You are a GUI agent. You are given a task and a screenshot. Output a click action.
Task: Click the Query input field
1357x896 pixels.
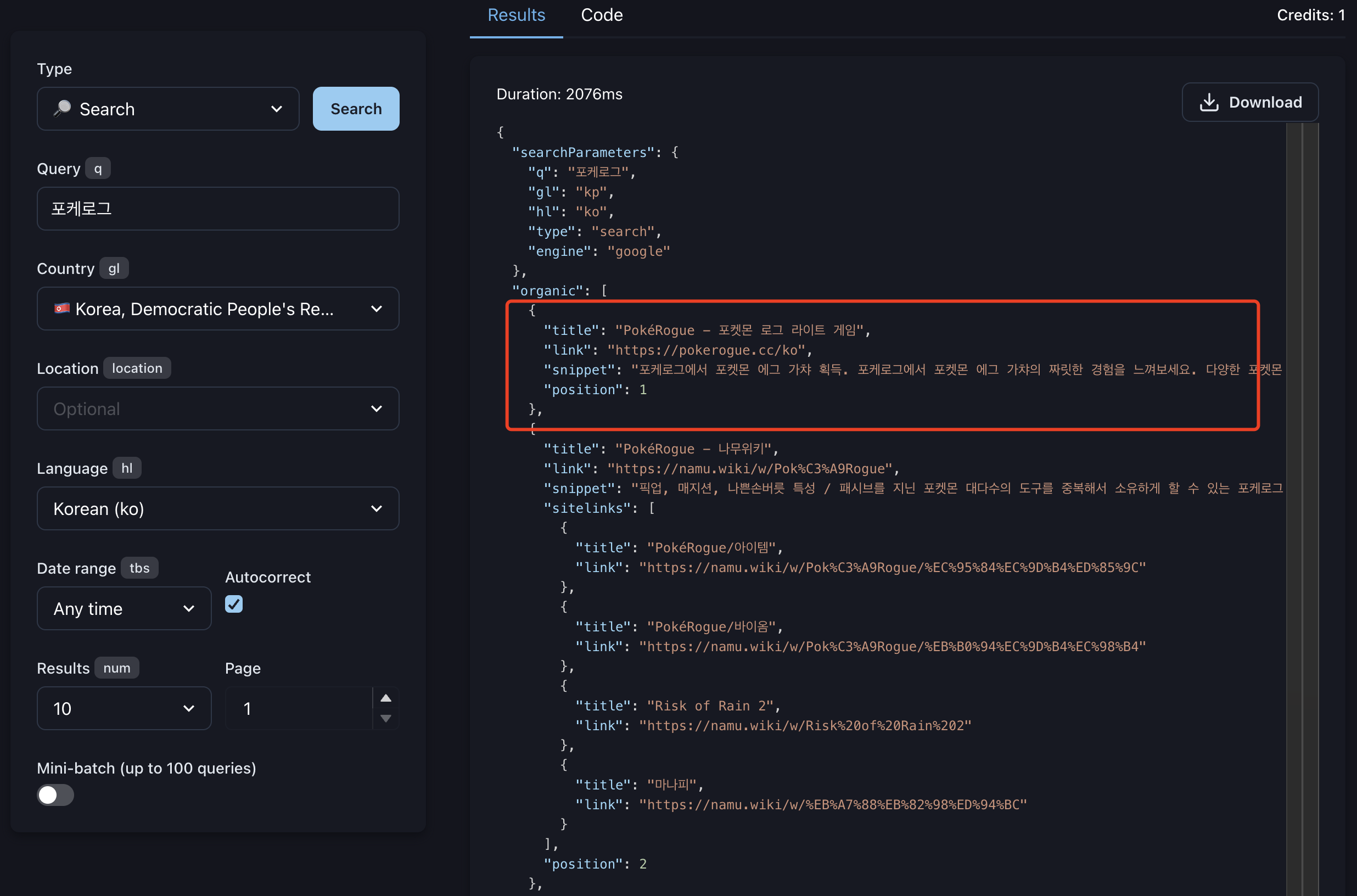[x=218, y=209]
